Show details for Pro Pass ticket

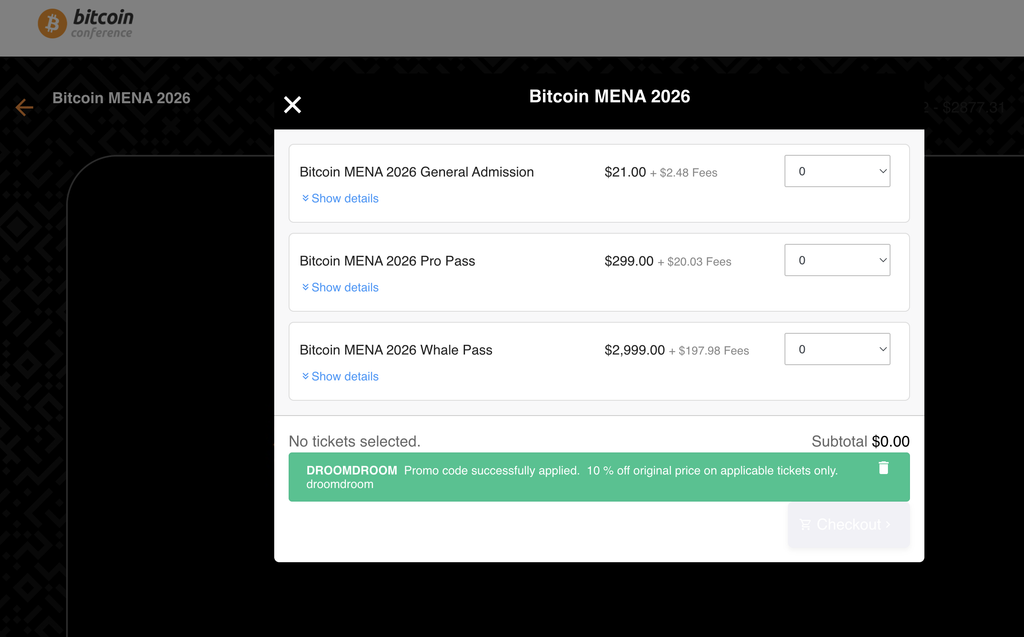click(x=340, y=287)
